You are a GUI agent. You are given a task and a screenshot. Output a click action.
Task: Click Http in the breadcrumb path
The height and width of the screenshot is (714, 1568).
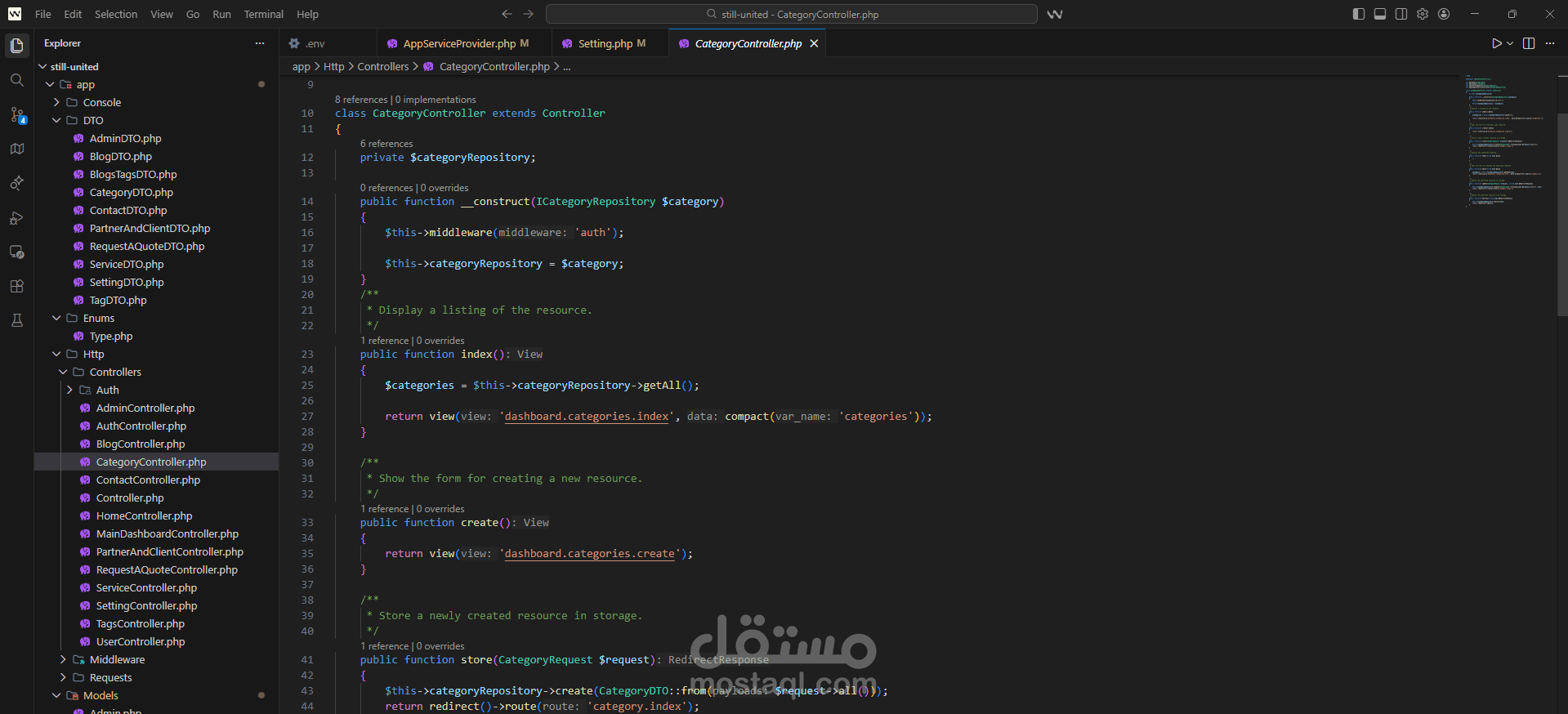[334, 66]
